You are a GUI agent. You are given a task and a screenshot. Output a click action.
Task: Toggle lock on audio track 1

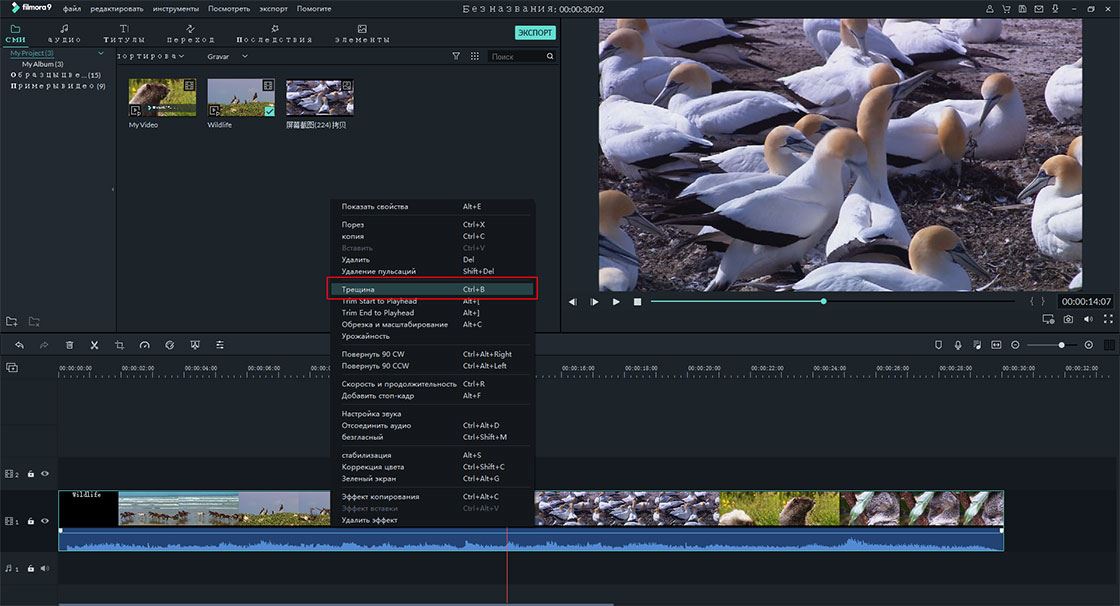[x=31, y=568]
